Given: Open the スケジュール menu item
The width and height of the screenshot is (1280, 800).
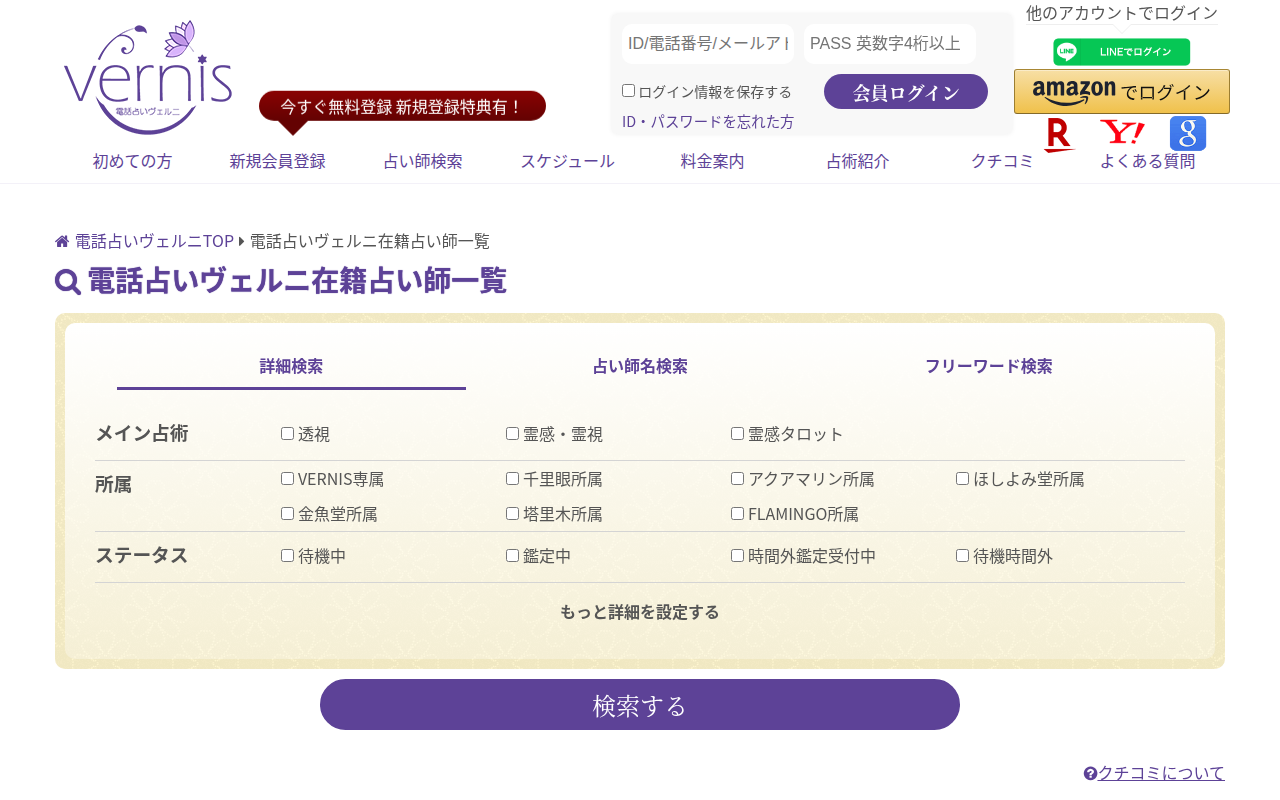Looking at the screenshot, I should click(x=567, y=161).
